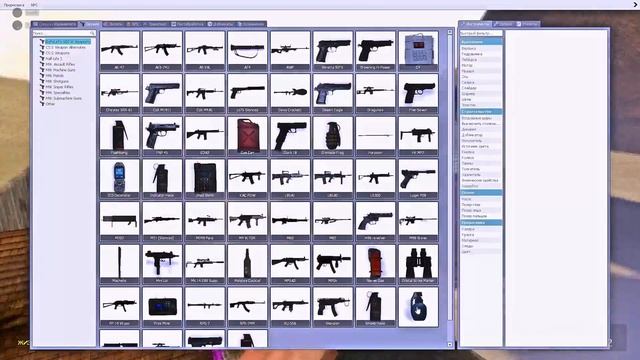
Task: Choose the C4 explosive with keypad
Action: tap(418, 51)
